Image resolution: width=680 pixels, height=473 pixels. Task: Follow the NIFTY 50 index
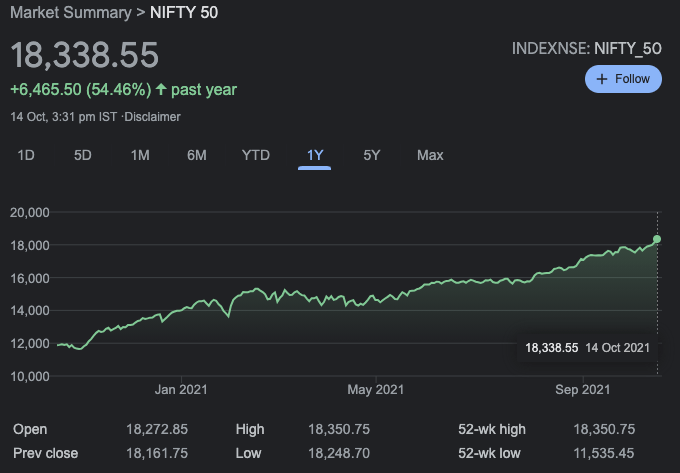(623, 79)
